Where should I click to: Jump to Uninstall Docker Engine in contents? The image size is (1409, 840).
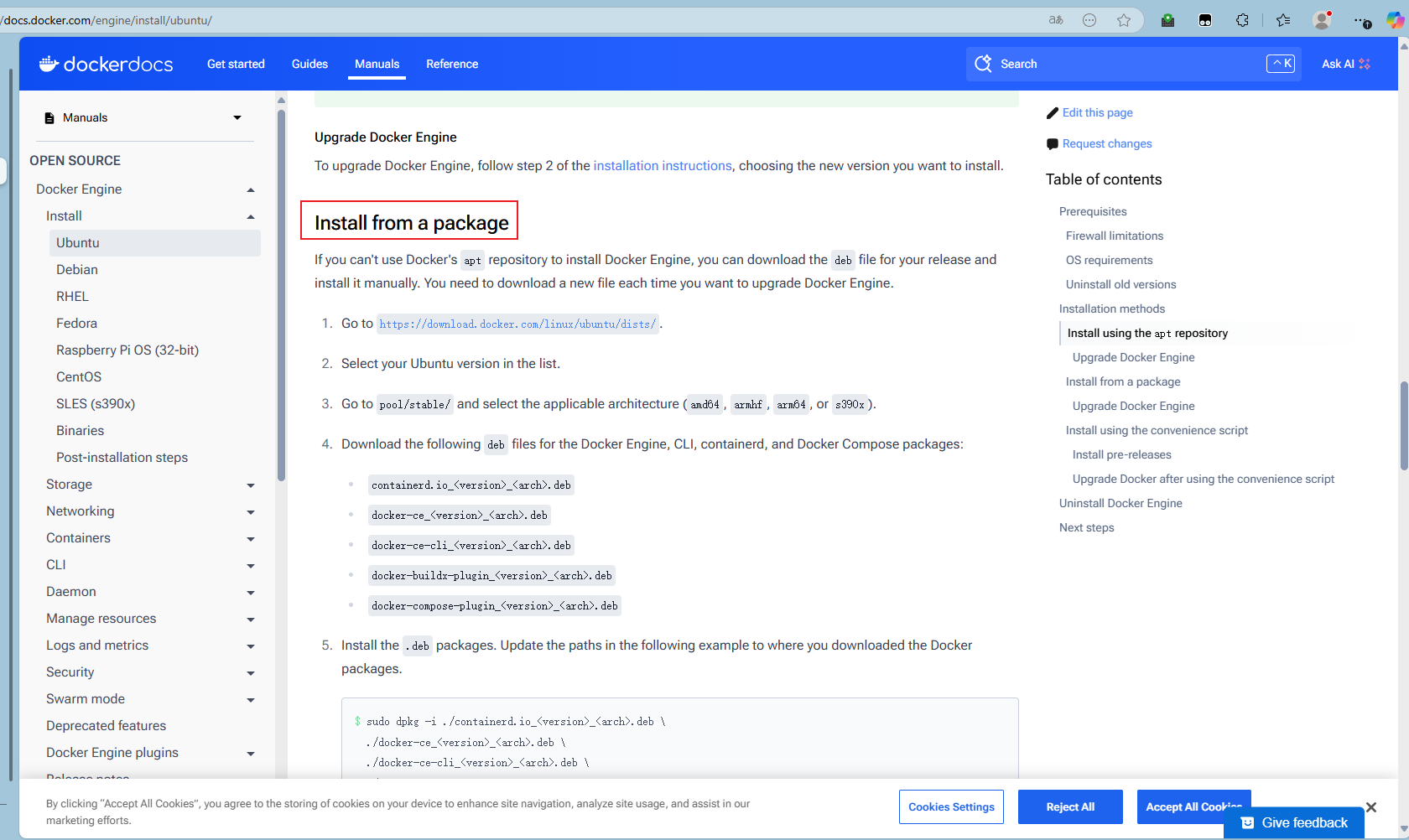[1120, 504]
